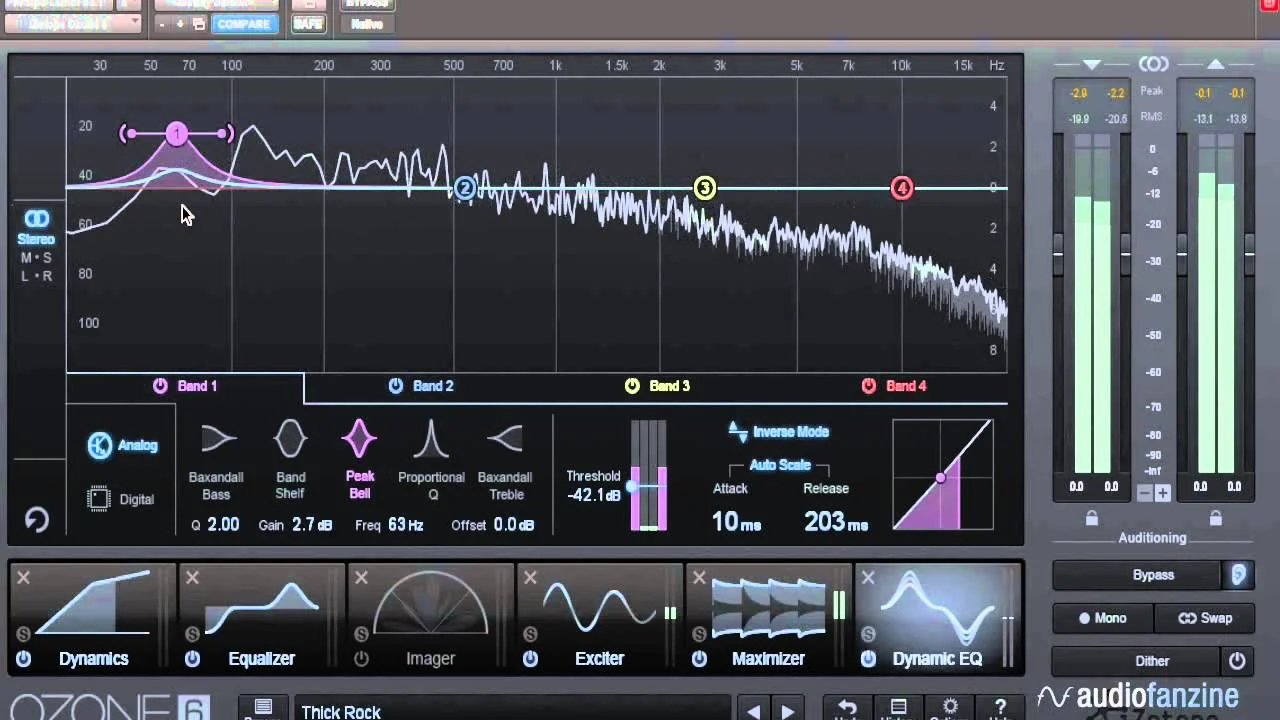1280x720 pixels.
Task: Open the Help question mark button
Action: (1000, 709)
